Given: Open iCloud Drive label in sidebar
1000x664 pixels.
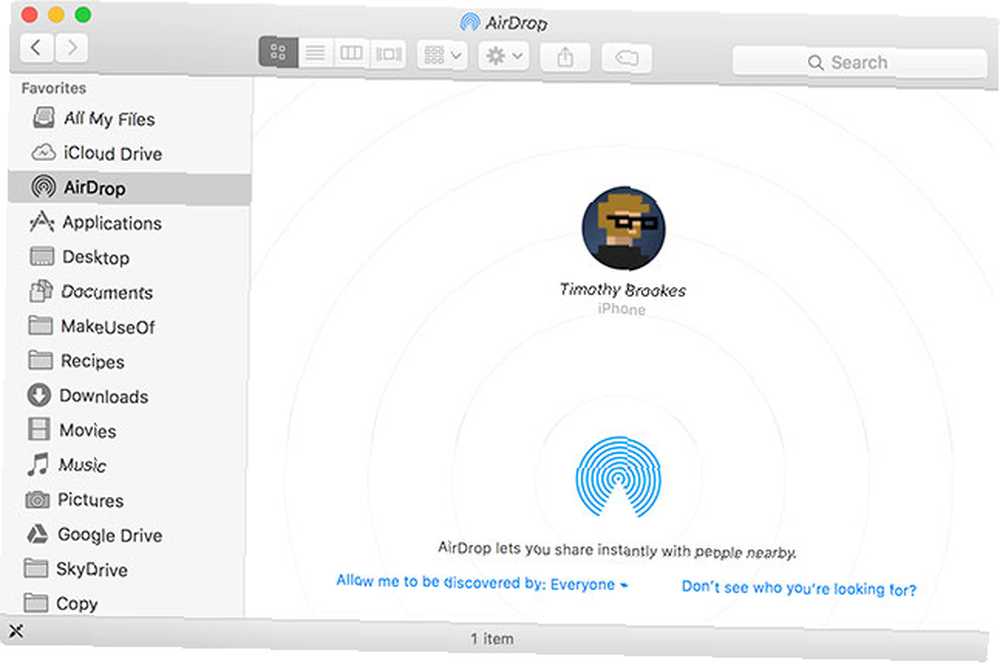Looking at the screenshot, I should point(112,154).
